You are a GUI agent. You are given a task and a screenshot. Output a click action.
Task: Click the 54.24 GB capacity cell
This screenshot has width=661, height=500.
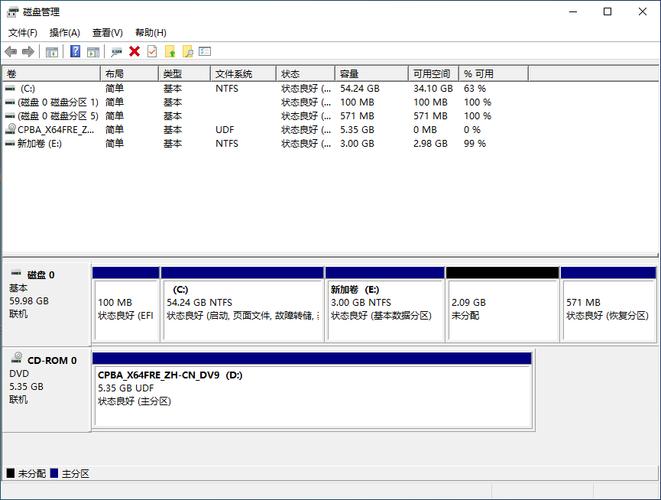360,89
